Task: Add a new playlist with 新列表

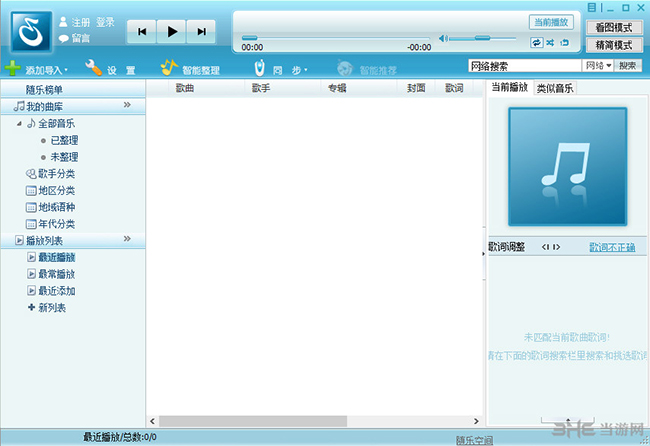Action: [x=51, y=308]
